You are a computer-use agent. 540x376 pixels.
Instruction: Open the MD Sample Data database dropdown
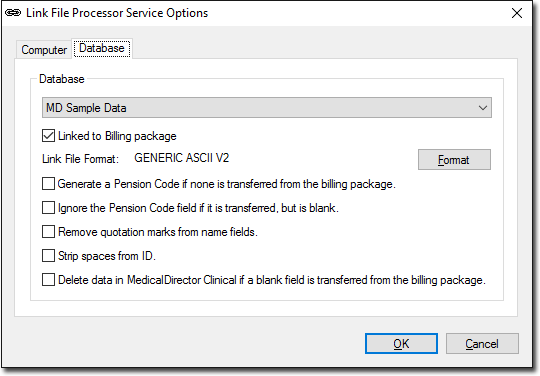[267, 108]
